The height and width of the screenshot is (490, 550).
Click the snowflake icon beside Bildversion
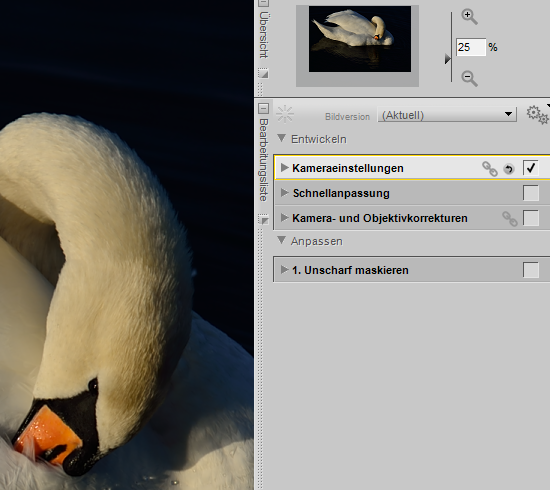coord(285,114)
